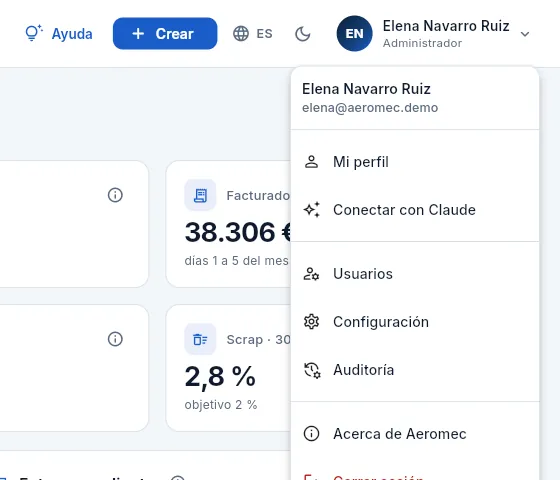Click the user-gear icon beside Usuarios
Screen dimensions: 560x480
(x=311, y=274)
